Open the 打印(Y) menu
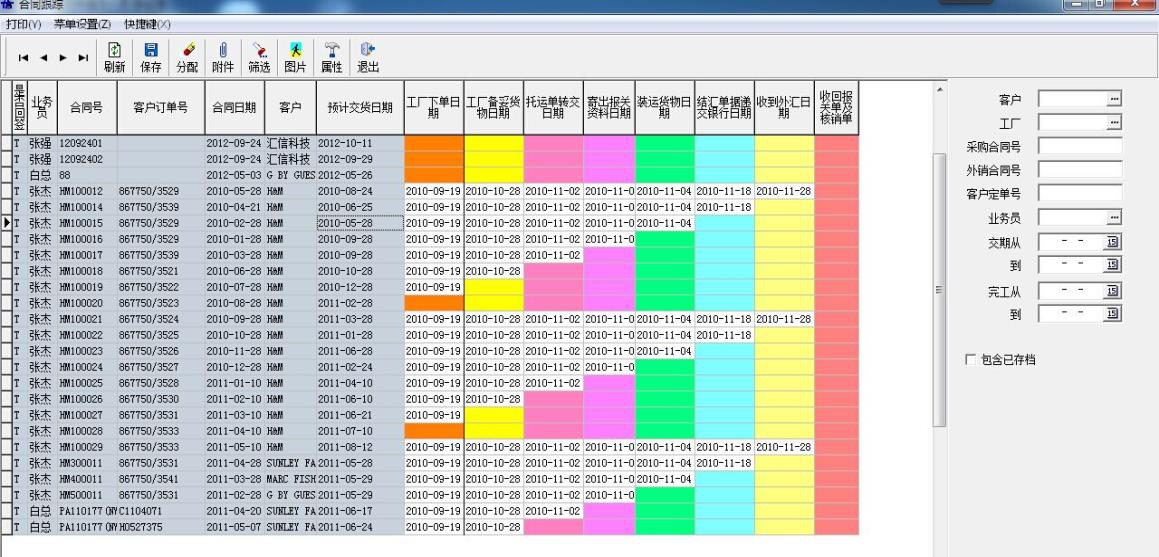Screen dimensions: 1159x557 [x=24, y=24]
